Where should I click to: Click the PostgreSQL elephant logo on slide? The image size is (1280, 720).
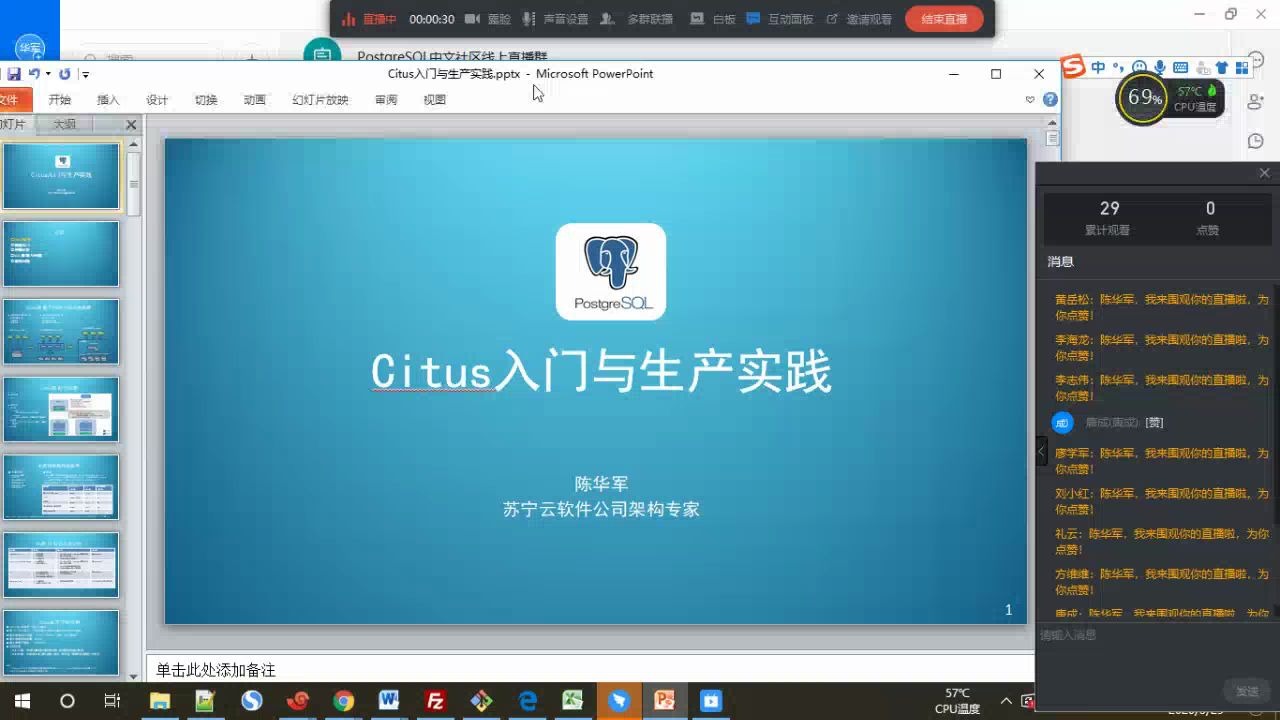click(611, 271)
